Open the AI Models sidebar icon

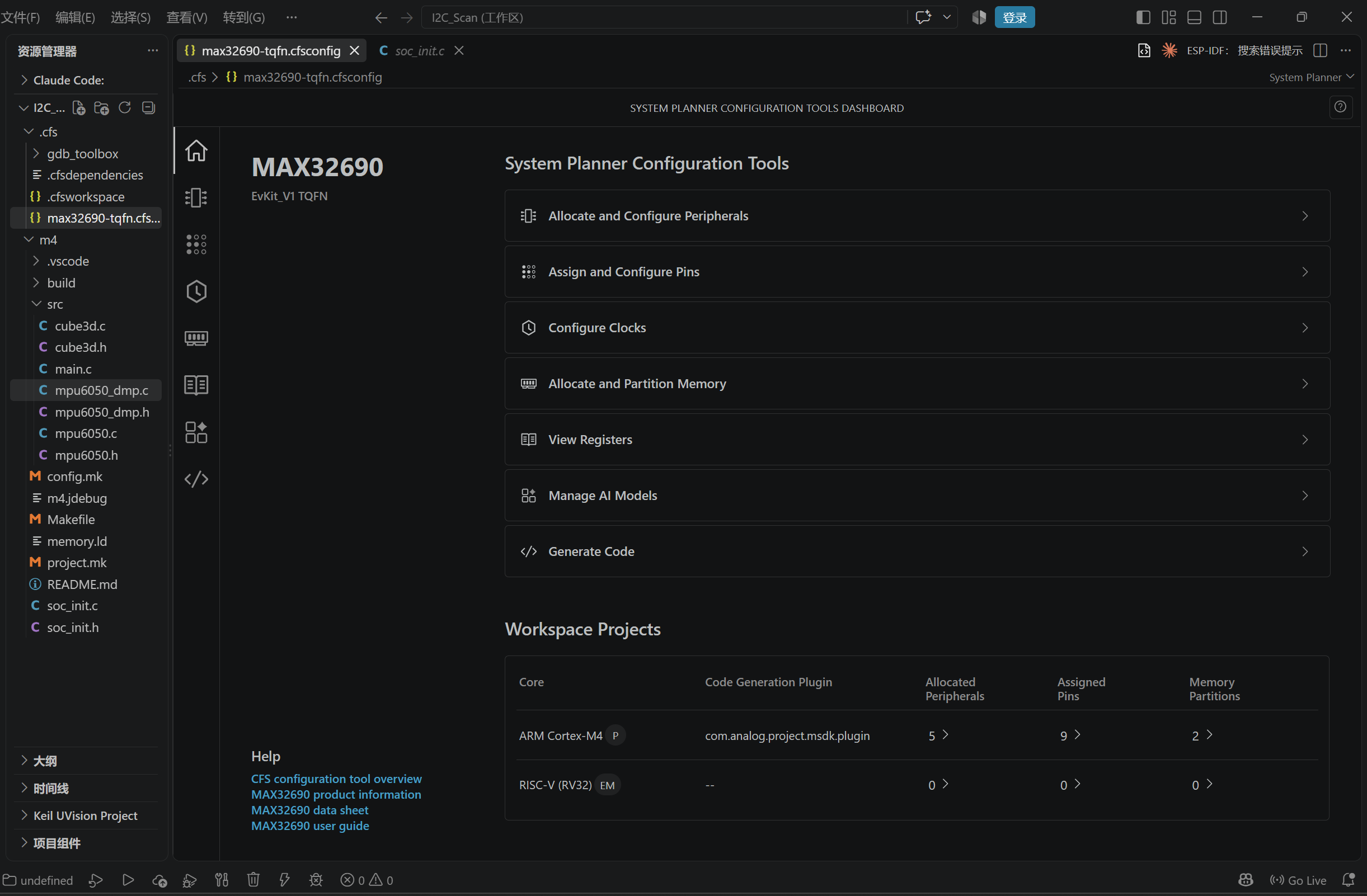[196, 432]
